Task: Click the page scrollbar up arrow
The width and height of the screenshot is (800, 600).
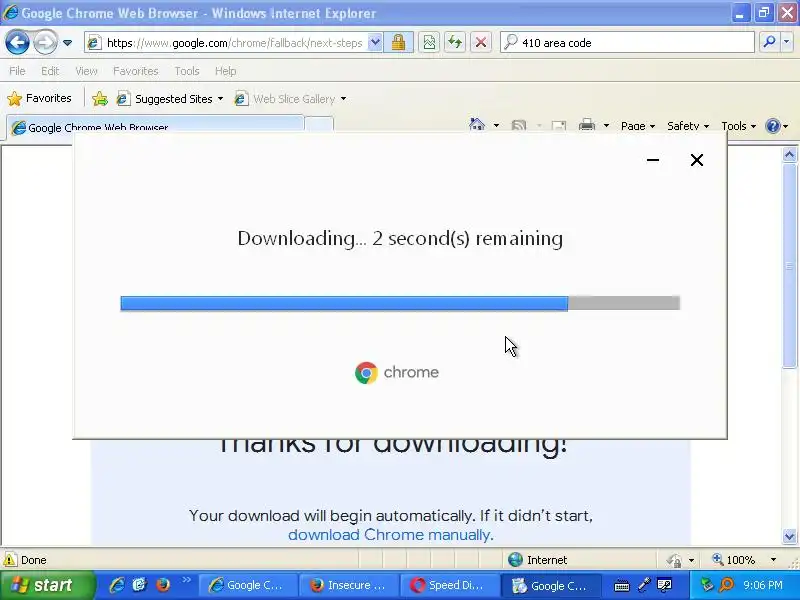Action: (x=789, y=154)
